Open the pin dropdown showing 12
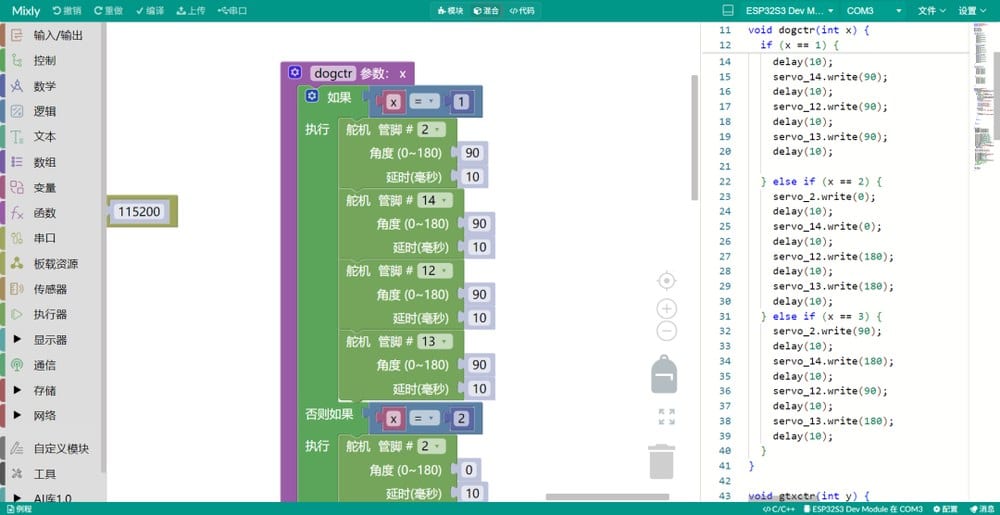The image size is (1000, 515). click(x=434, y=271)
